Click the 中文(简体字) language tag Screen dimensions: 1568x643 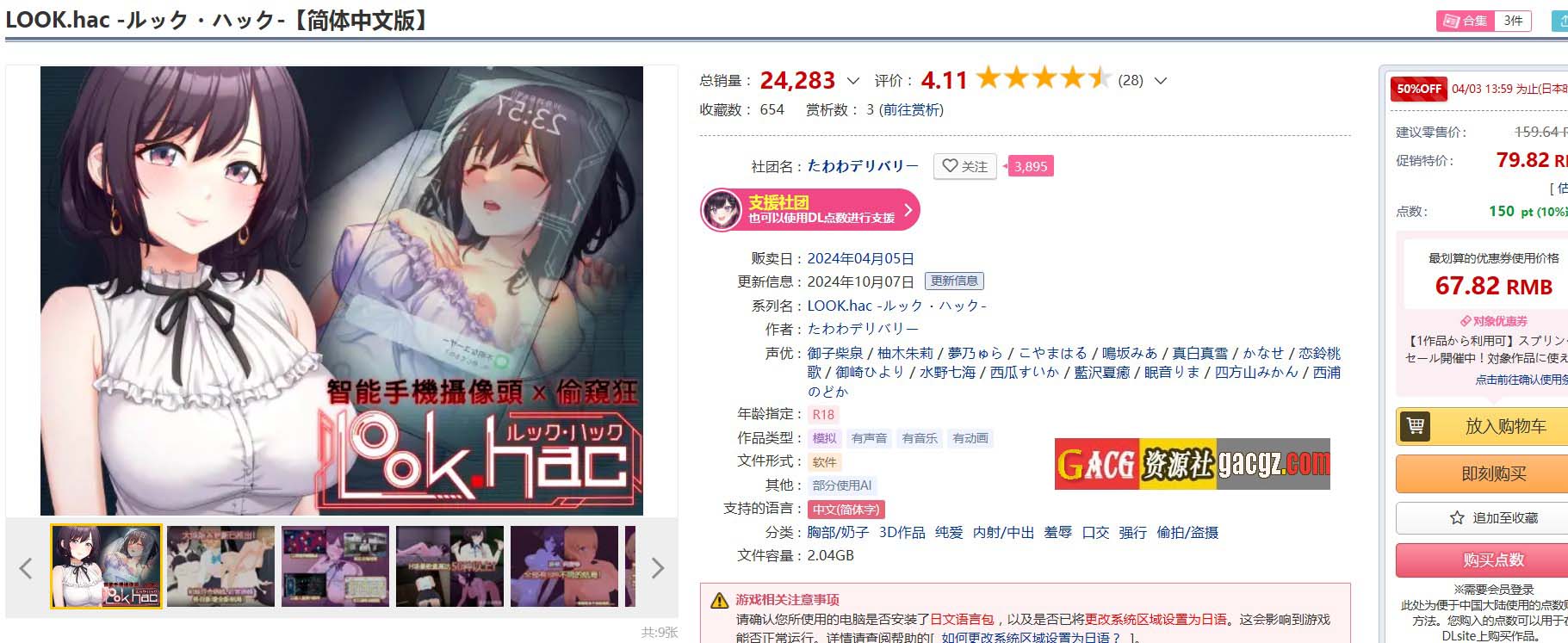[x=847, y=510]
